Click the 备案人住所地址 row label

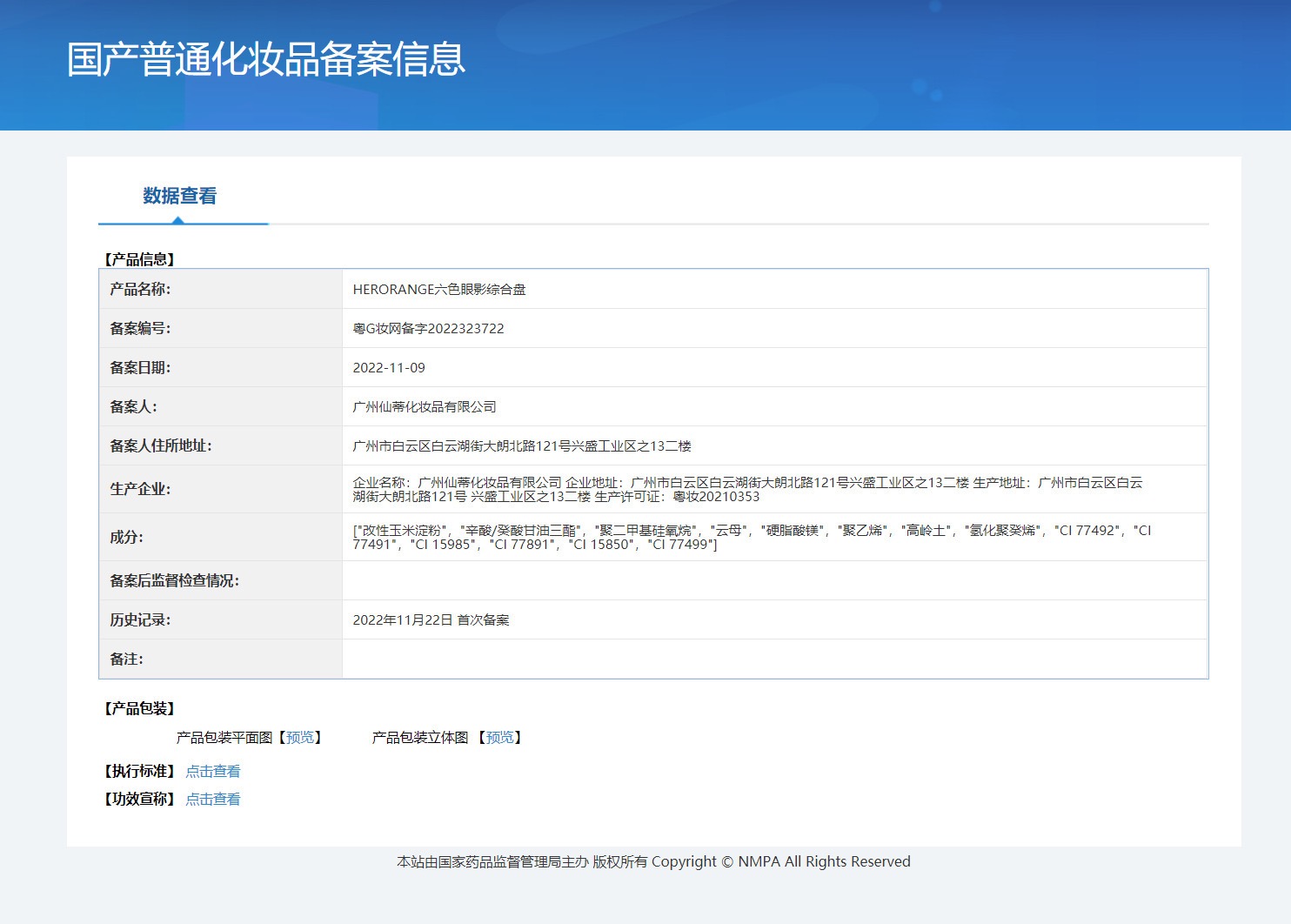[161, 445]
